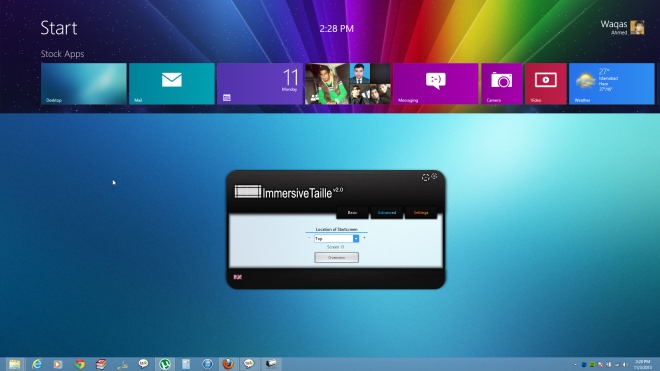Screen dimensions: 660x371
Task: Open the Desktop tile on Start screen
Action: (x=84, y=84)
